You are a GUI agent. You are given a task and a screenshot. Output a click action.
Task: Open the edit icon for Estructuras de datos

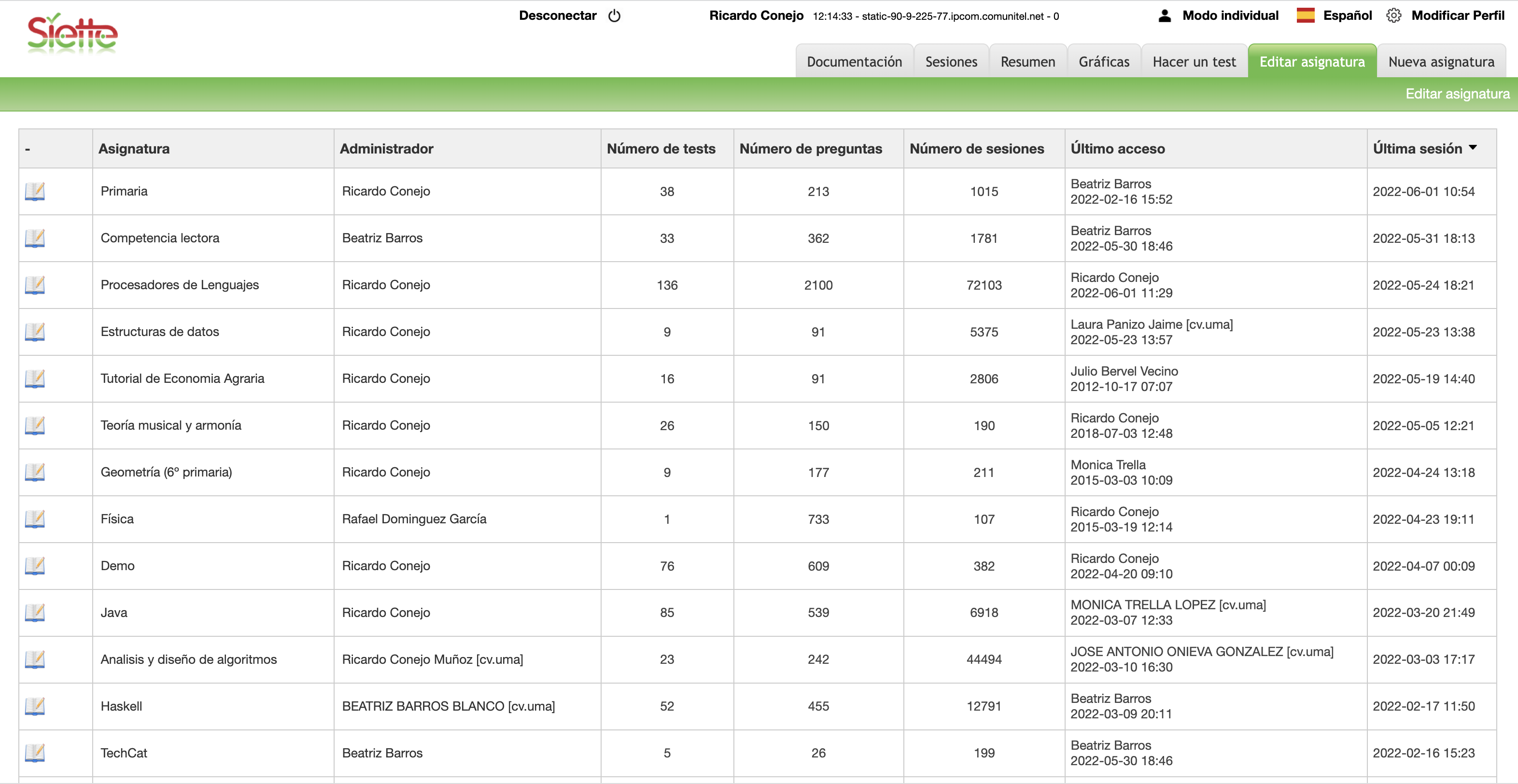tap(35, 332)
